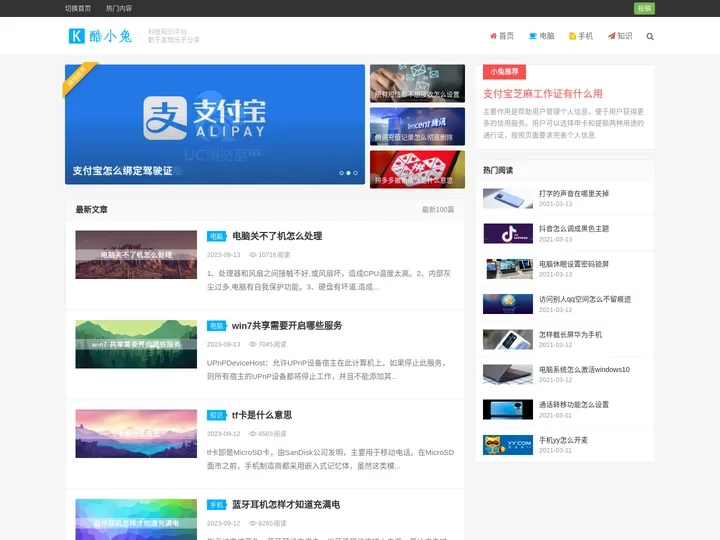720x540 pixels.
Task: Select the second carousel dot
Action: coord(349,173)
